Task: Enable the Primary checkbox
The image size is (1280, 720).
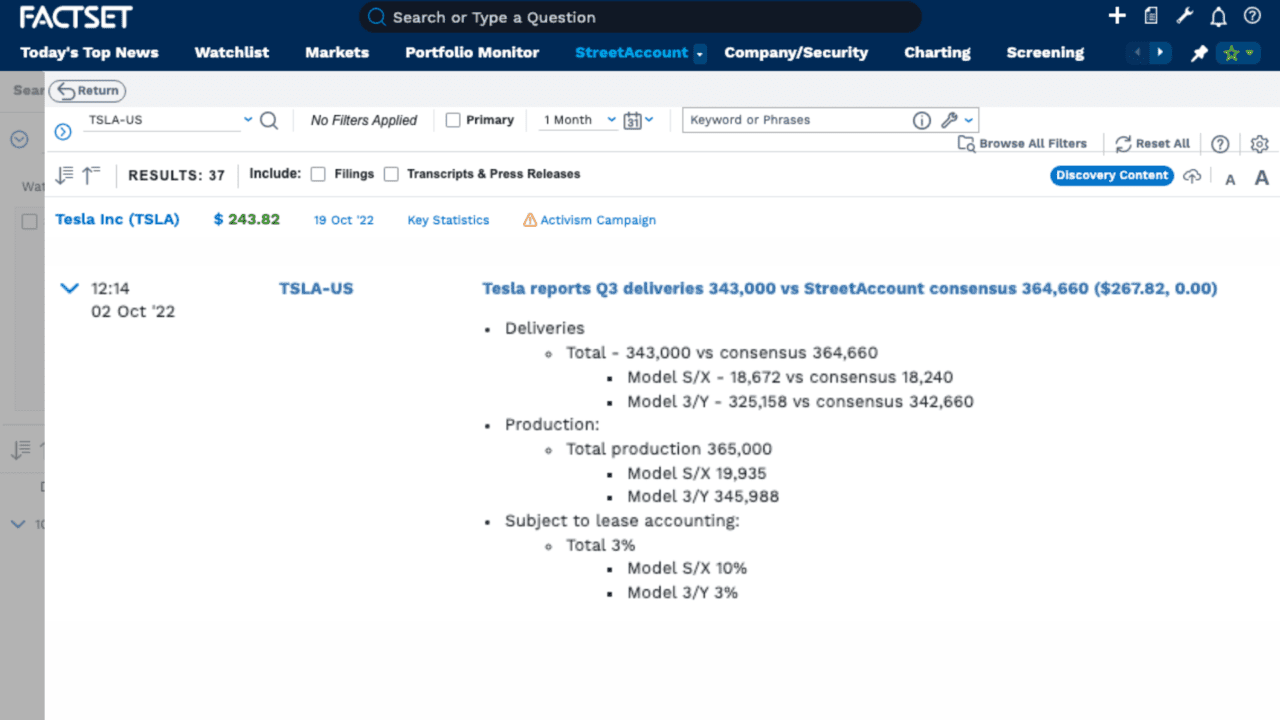Action: coord(453,120)
